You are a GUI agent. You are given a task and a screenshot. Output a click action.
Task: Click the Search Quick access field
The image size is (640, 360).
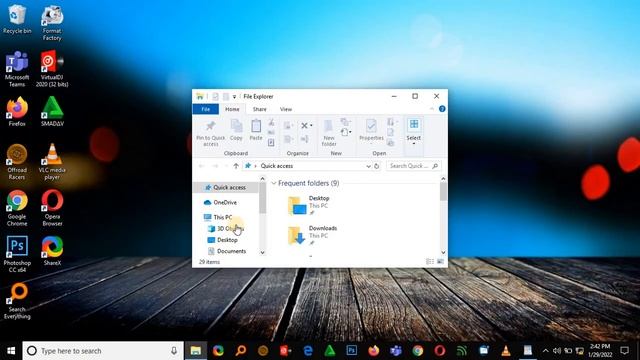(413, 166)
